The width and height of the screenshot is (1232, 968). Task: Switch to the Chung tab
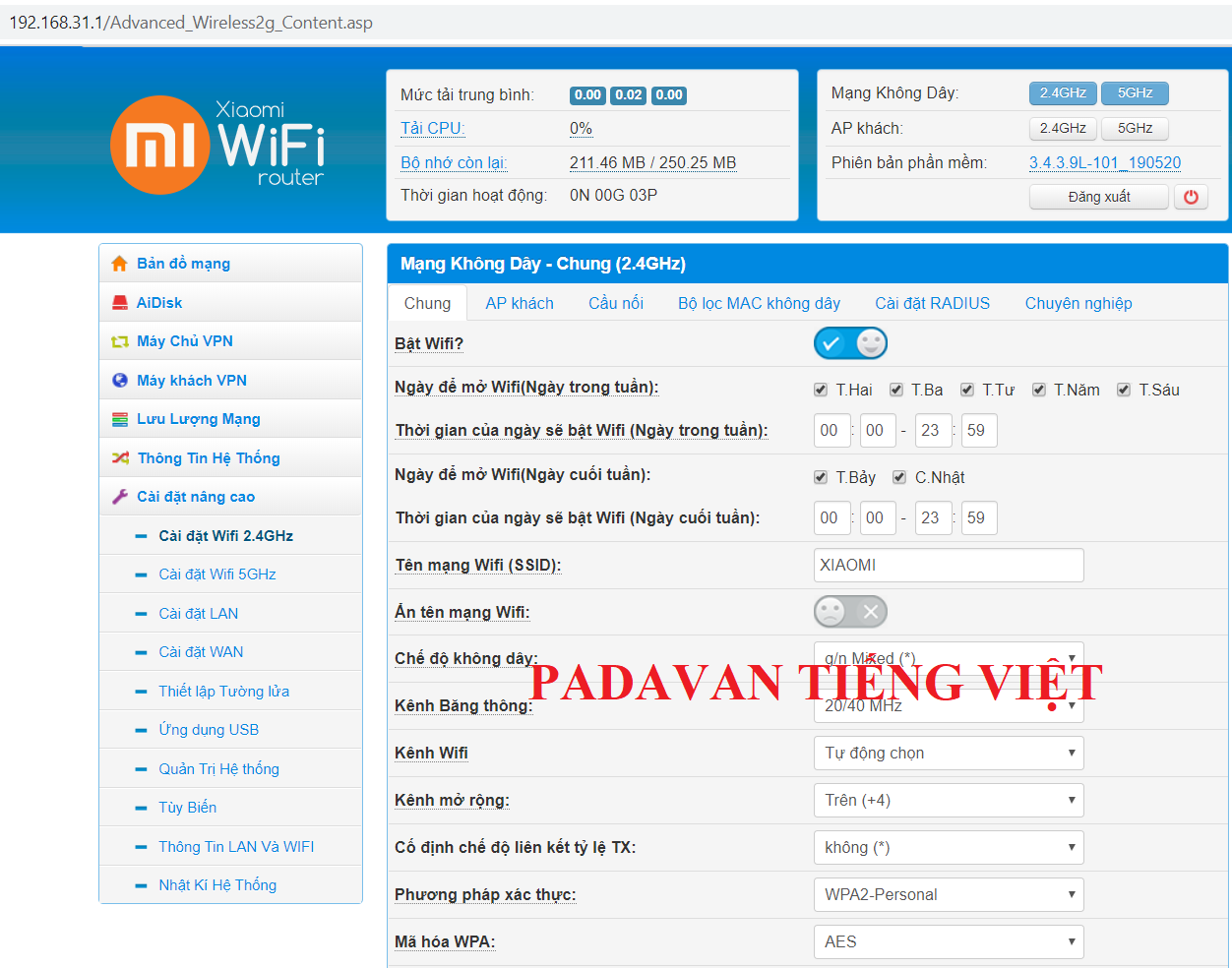coord(427,303)
